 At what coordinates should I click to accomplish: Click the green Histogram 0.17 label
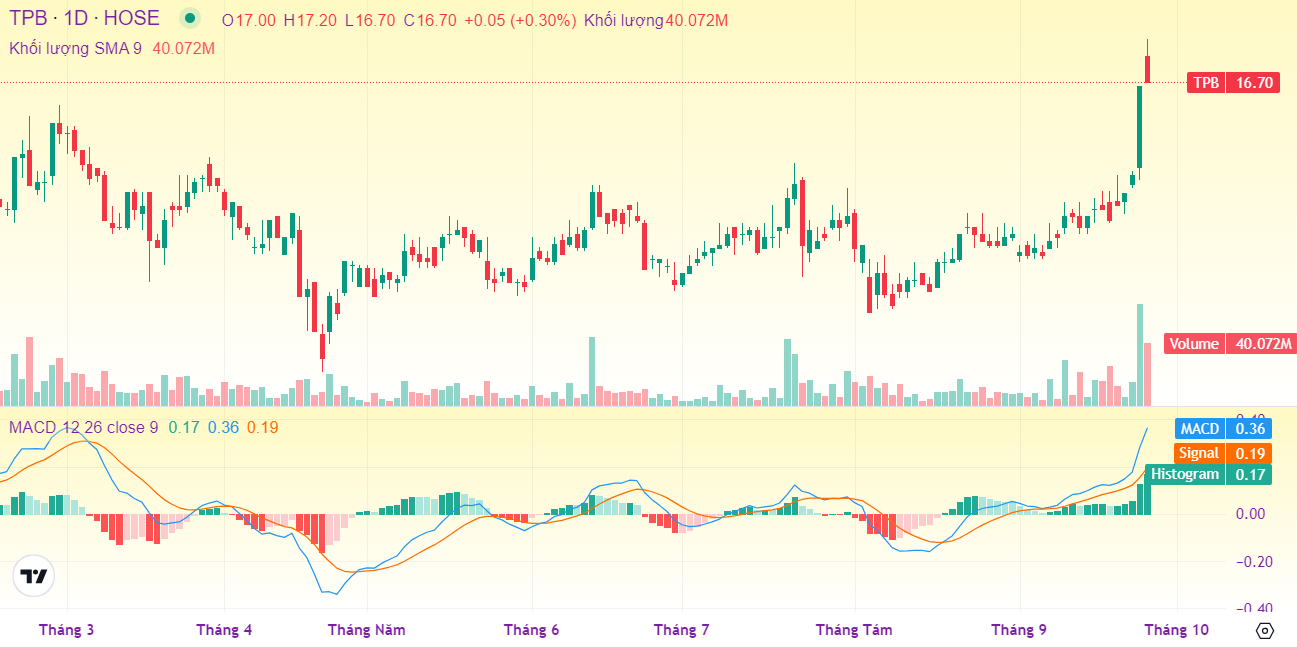[1208, 474]
